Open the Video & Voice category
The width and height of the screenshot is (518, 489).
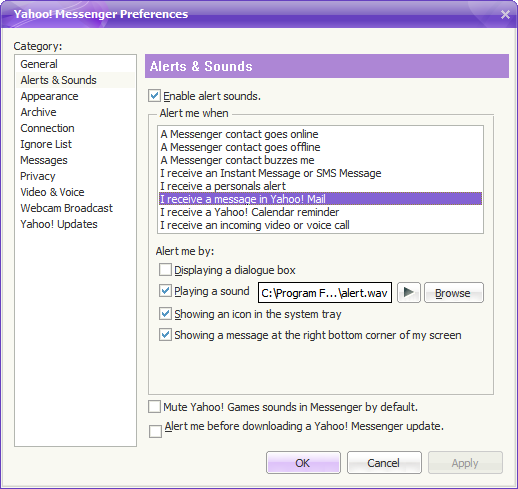click(x=75, y=192)
